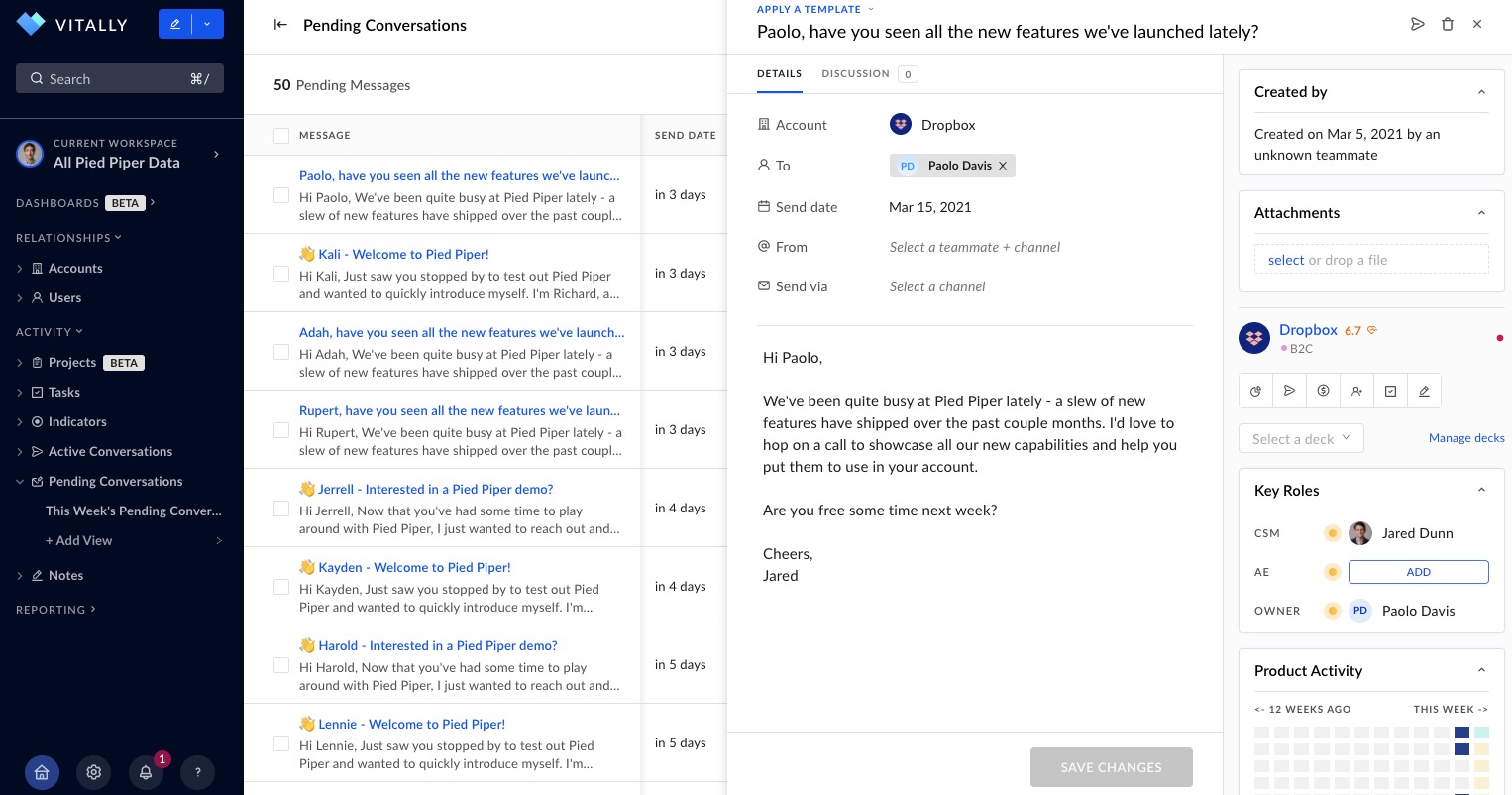Open help question mark button
The height and width of the screenshot is (795, 1512).
(198, 772)
